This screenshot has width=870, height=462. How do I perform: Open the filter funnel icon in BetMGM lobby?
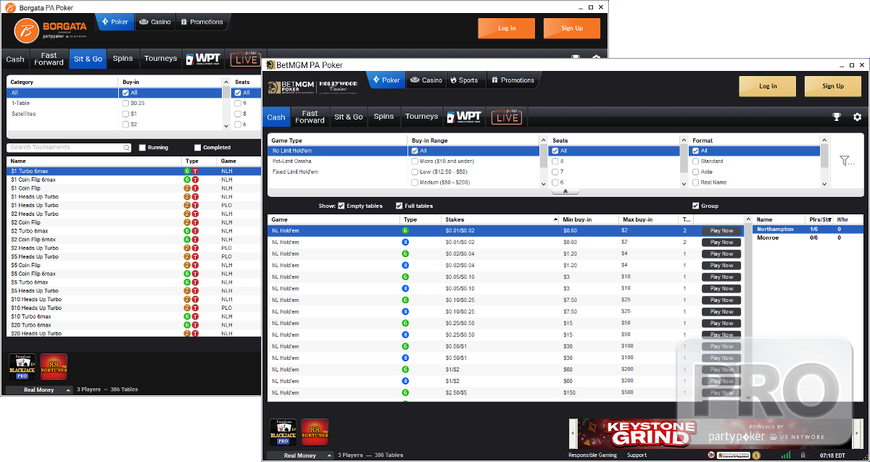point(847,161)
